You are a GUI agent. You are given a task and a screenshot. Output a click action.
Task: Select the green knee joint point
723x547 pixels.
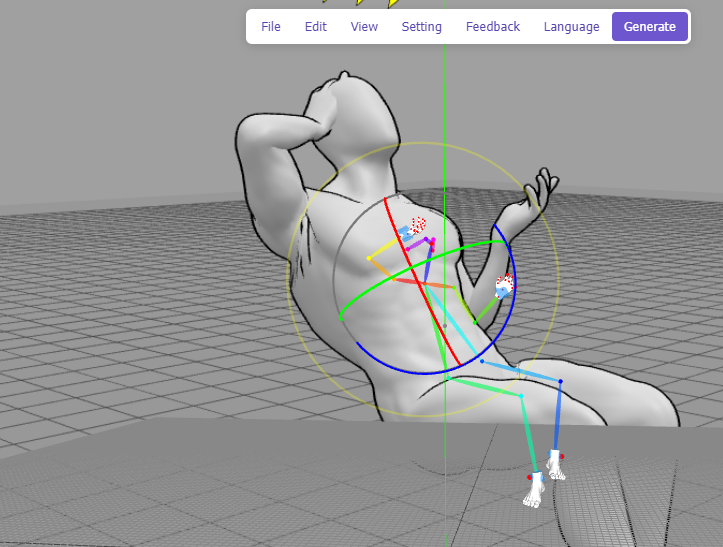(x=521, y=396)
